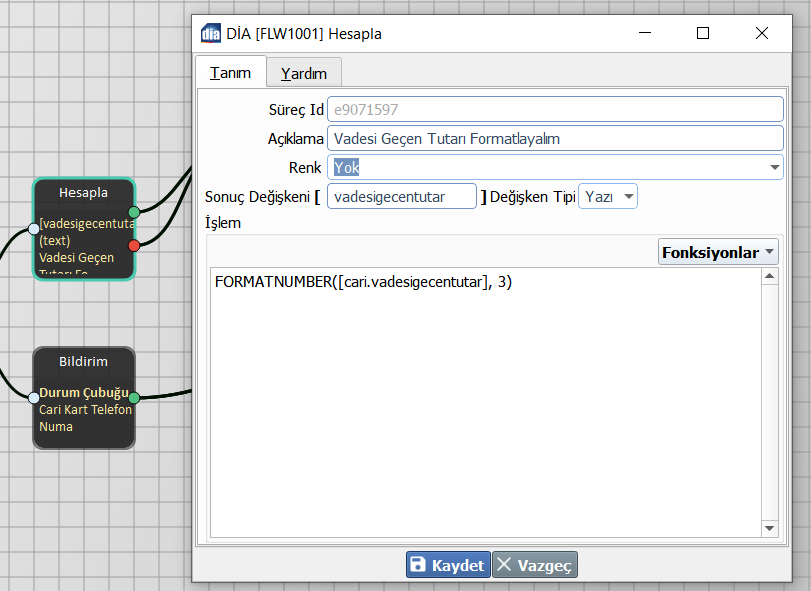Click the scroll down arrow in formula editor
This screenshot has width=811, height=591.
click(x=769, y=528)
